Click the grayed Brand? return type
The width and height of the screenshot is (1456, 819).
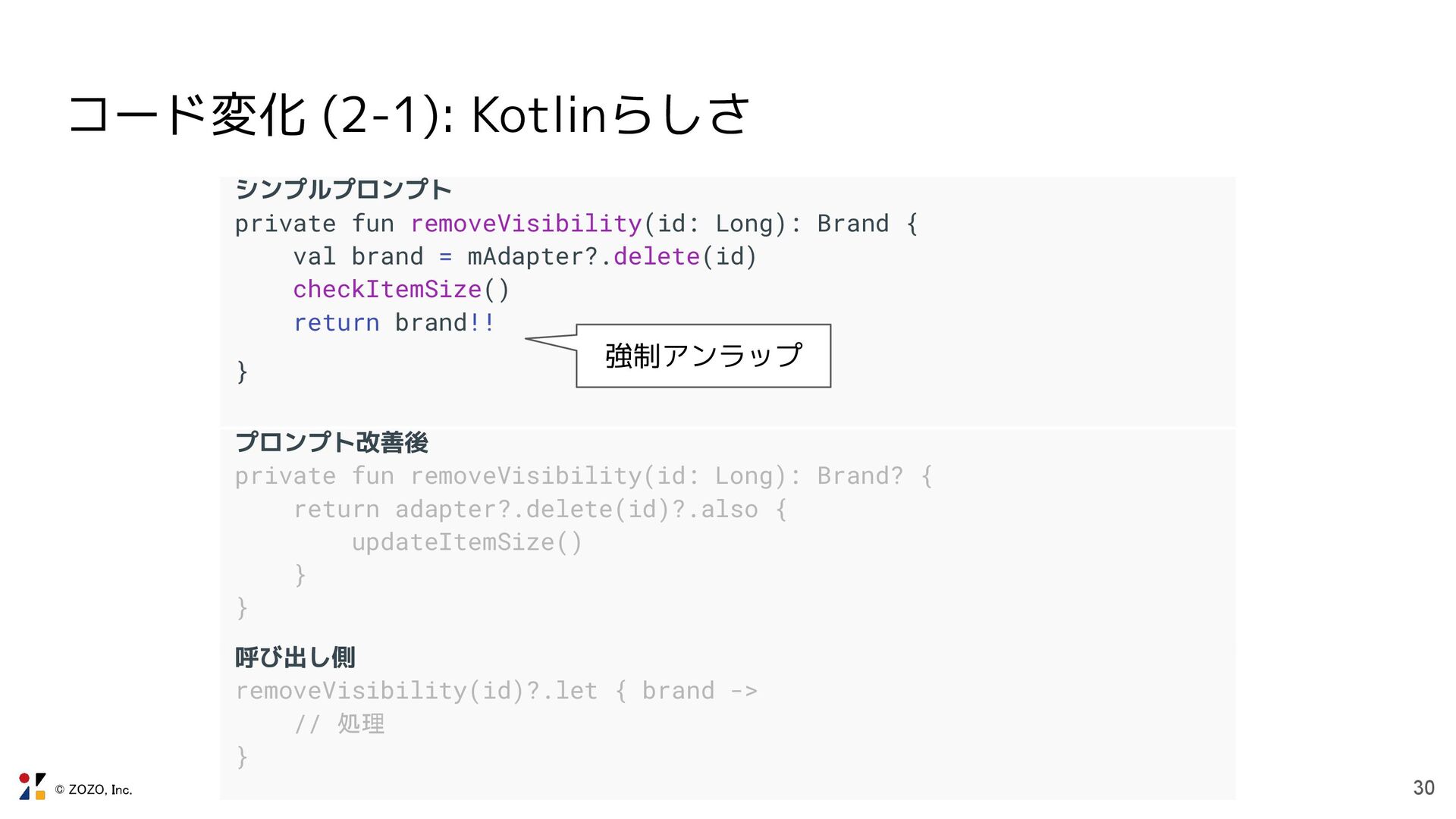point(859,476)
